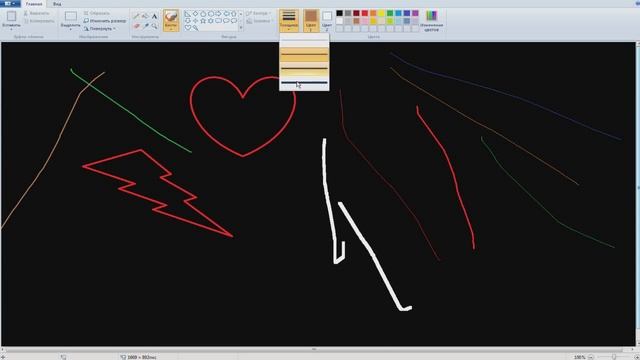Open the Rotate dropdown
Viewport: 640px width, 360px height.
100,29
